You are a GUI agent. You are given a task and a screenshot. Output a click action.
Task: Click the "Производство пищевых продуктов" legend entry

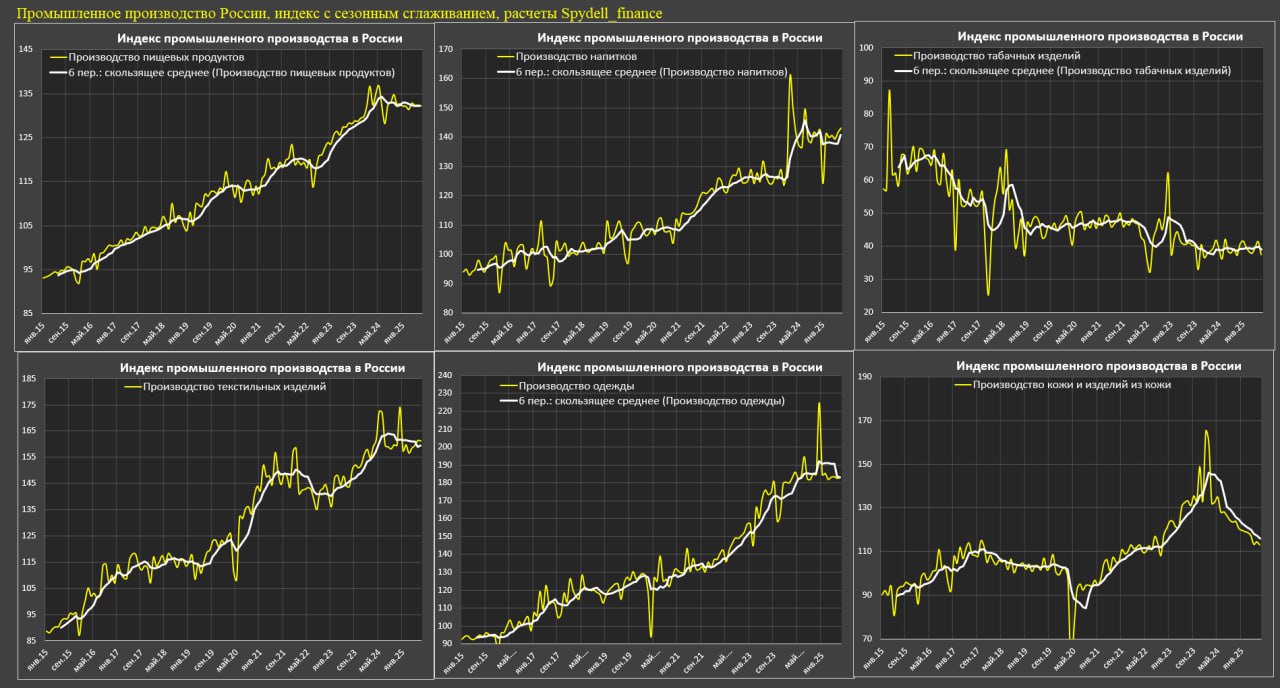pos(155,58)
